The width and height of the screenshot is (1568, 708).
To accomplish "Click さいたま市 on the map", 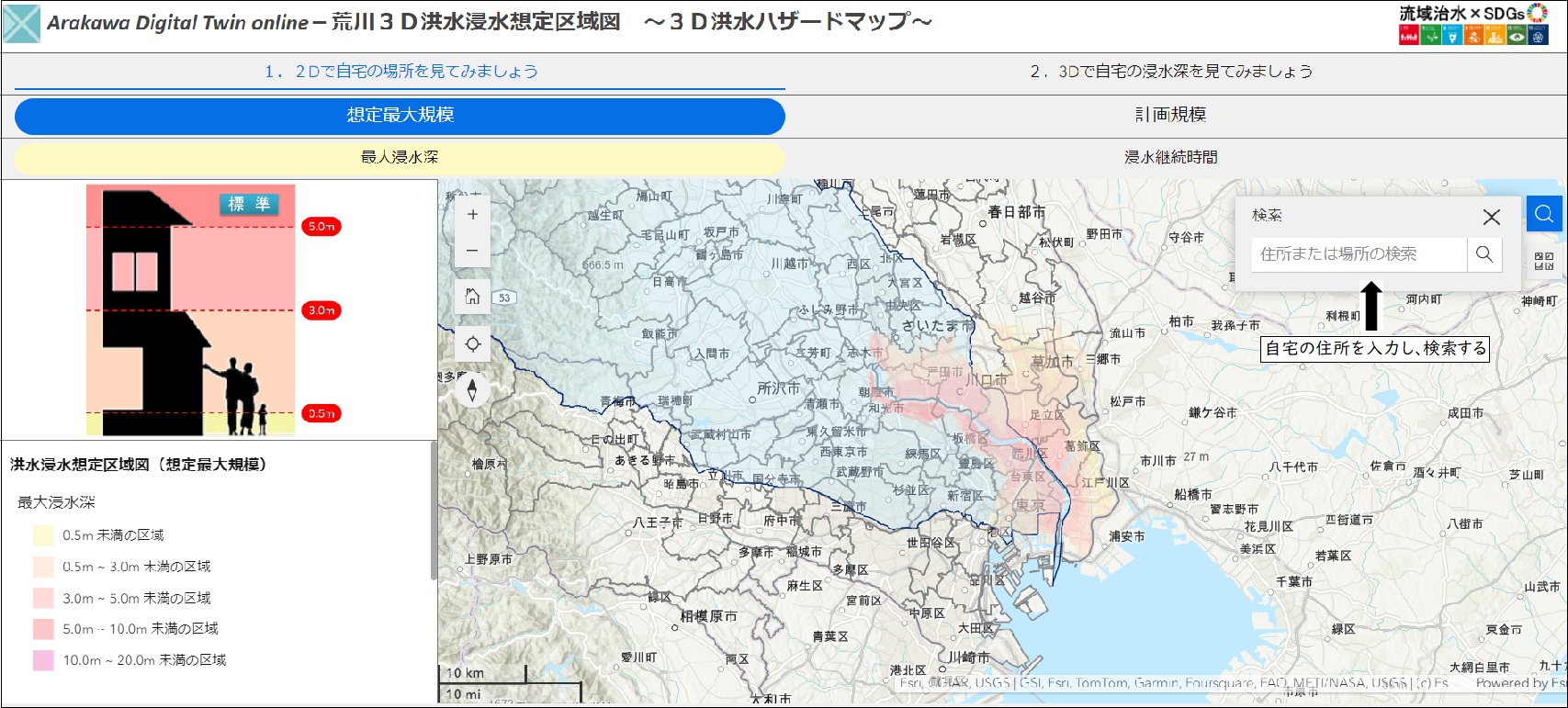I will coord(937,325).
